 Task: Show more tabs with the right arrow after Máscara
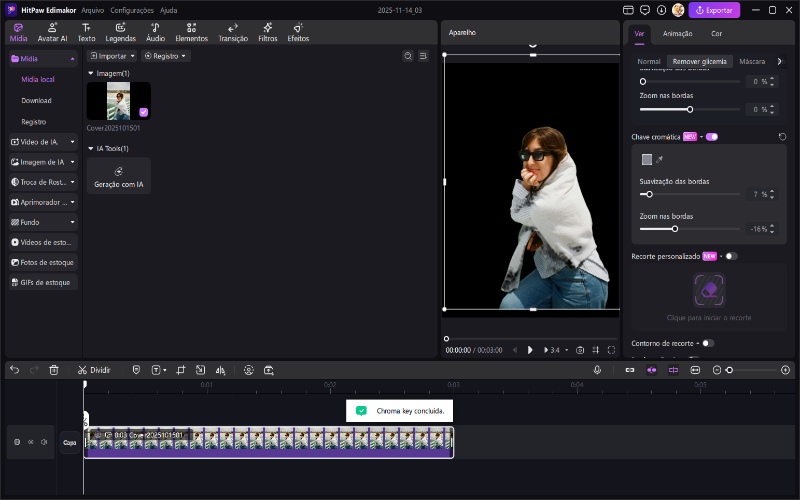click(x=779, y=61)
